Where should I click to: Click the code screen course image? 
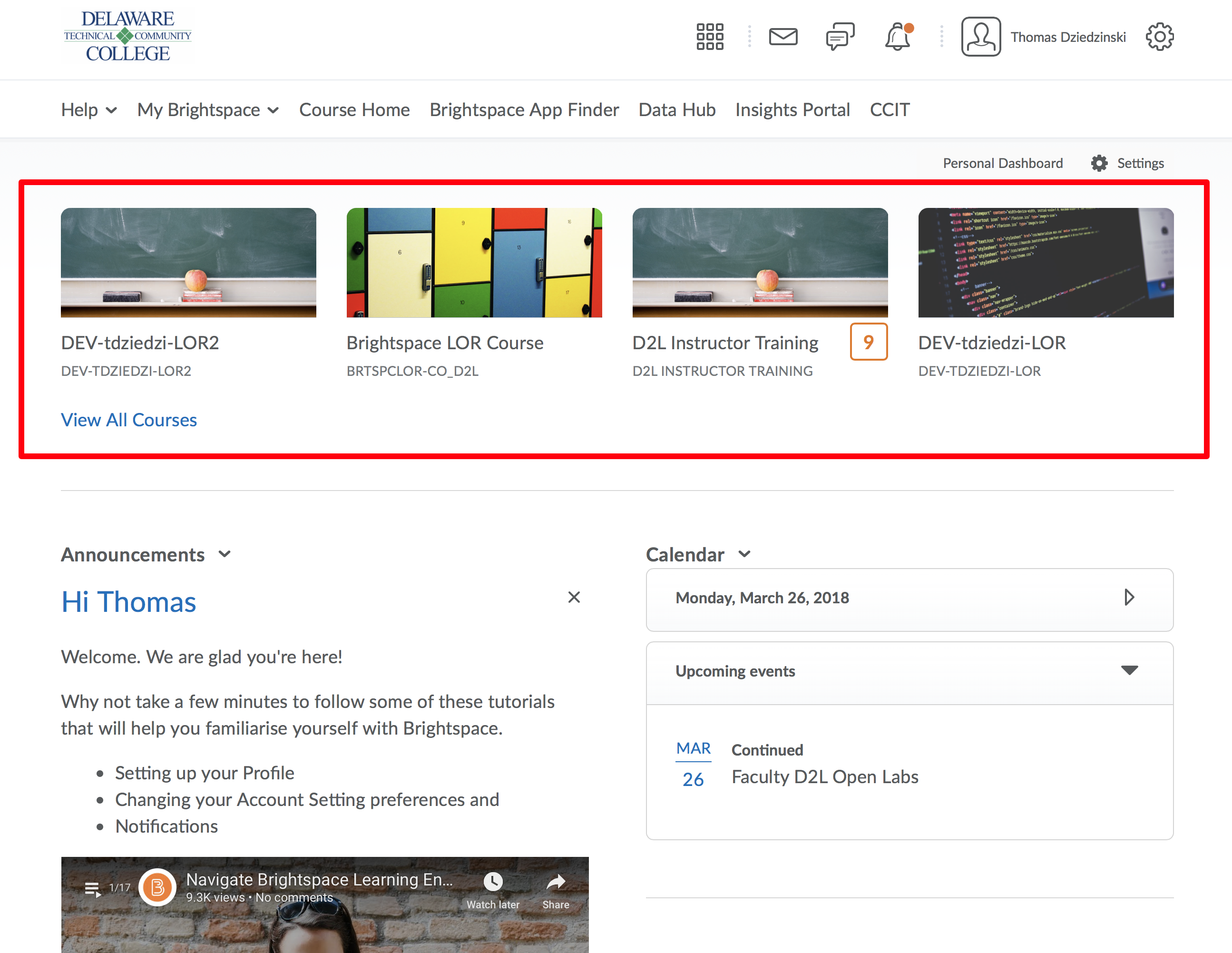1046,262
